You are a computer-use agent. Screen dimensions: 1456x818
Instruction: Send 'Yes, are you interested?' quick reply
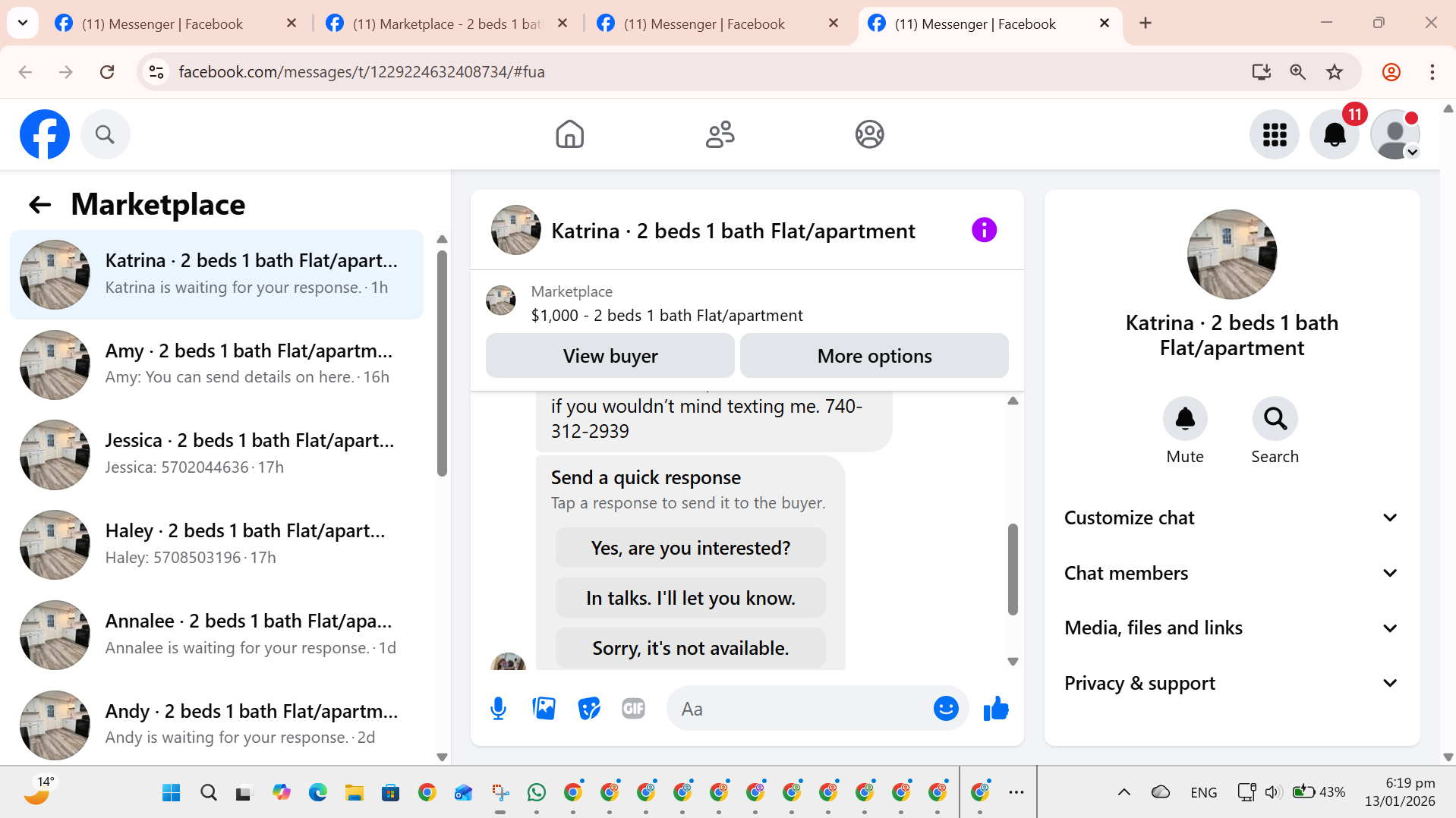pyautogui.click(x=690, y=548)
